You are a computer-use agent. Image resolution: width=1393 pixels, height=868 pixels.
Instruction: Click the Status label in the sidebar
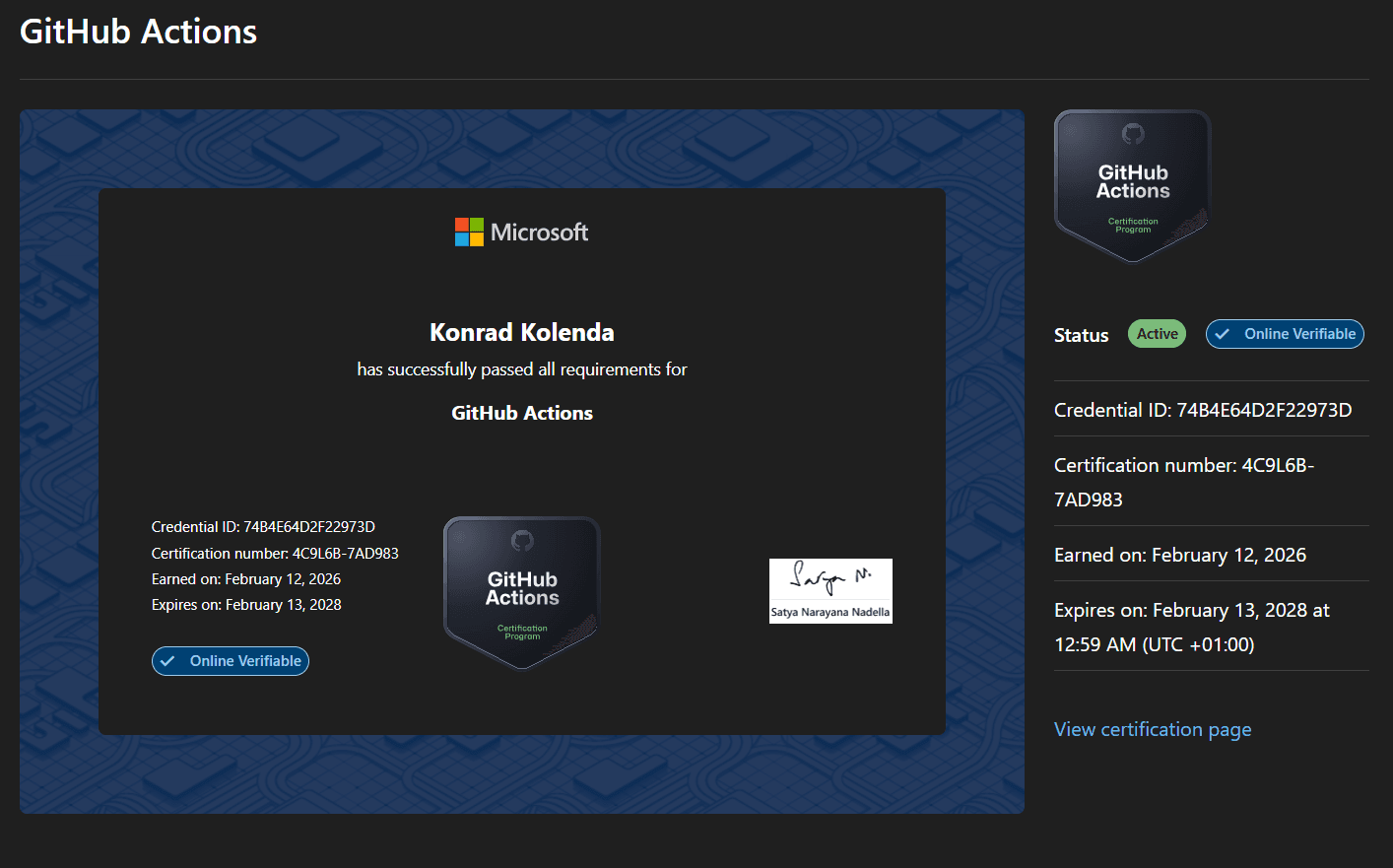click(1081, 335)
